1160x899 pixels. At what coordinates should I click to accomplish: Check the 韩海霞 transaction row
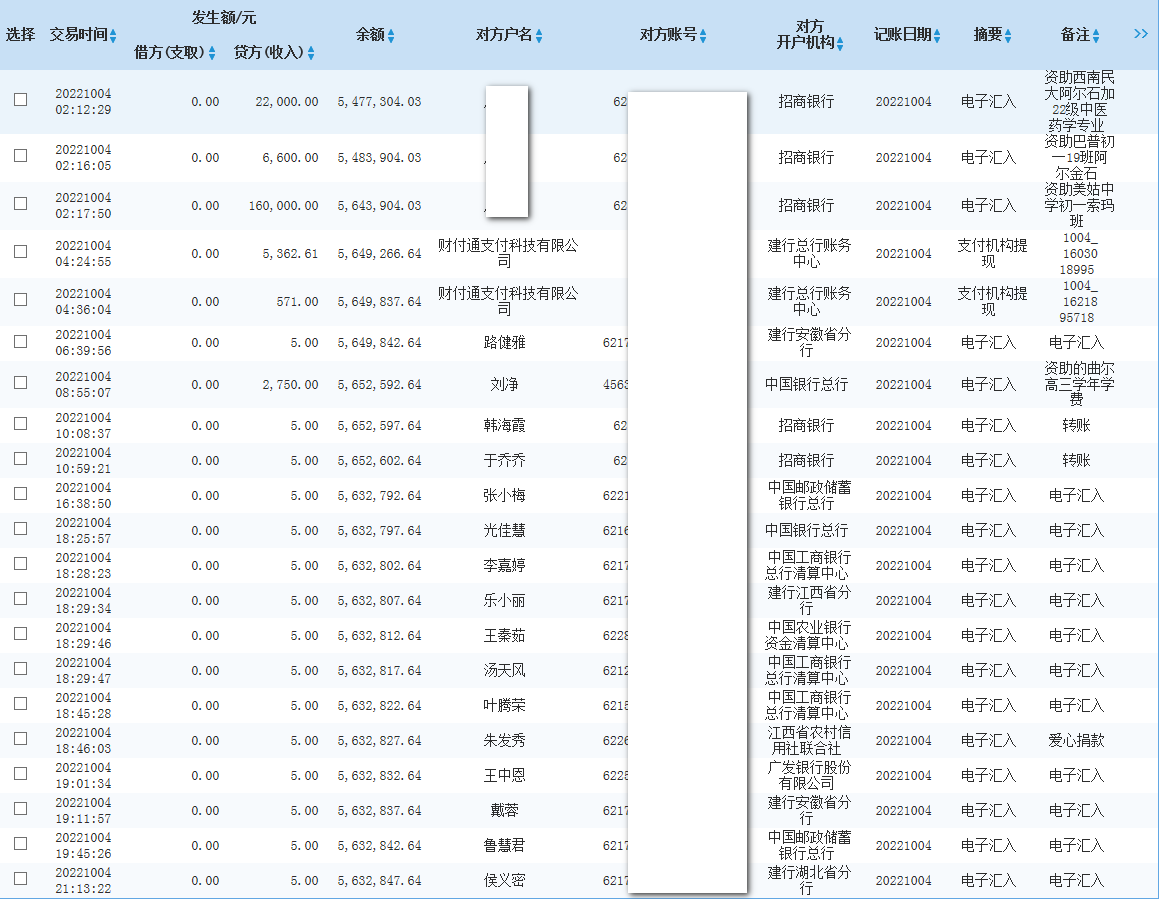tap(21, 423)
